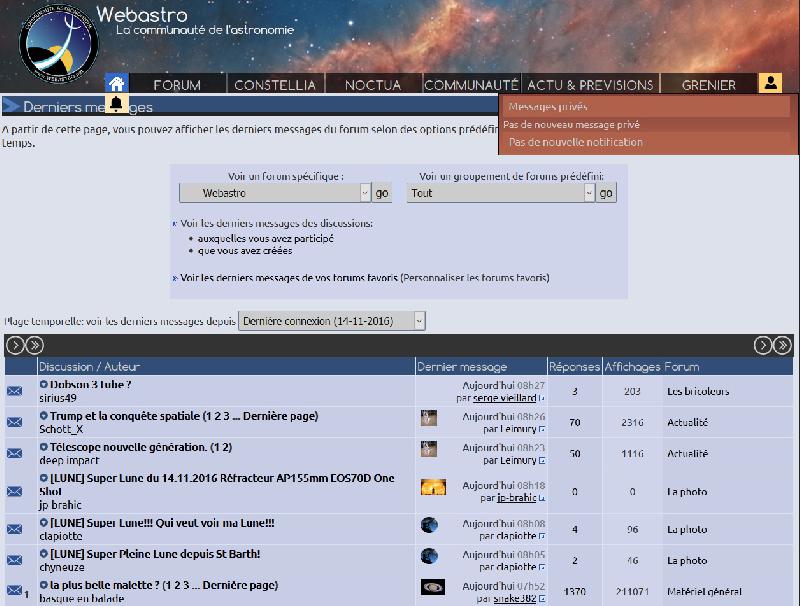The height and width of the screenshot is (606, 800).
Task: Click author serge vieillard link
Action: click(505, 398)
